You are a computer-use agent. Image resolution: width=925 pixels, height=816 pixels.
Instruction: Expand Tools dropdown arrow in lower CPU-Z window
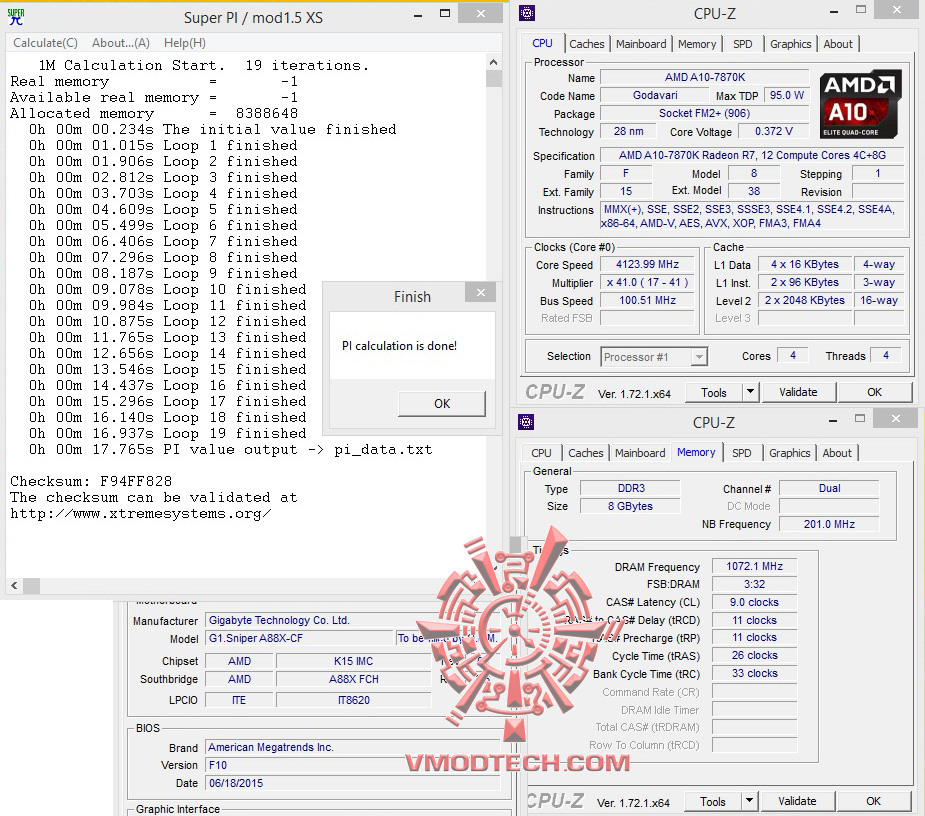click(x=749, y=801)
